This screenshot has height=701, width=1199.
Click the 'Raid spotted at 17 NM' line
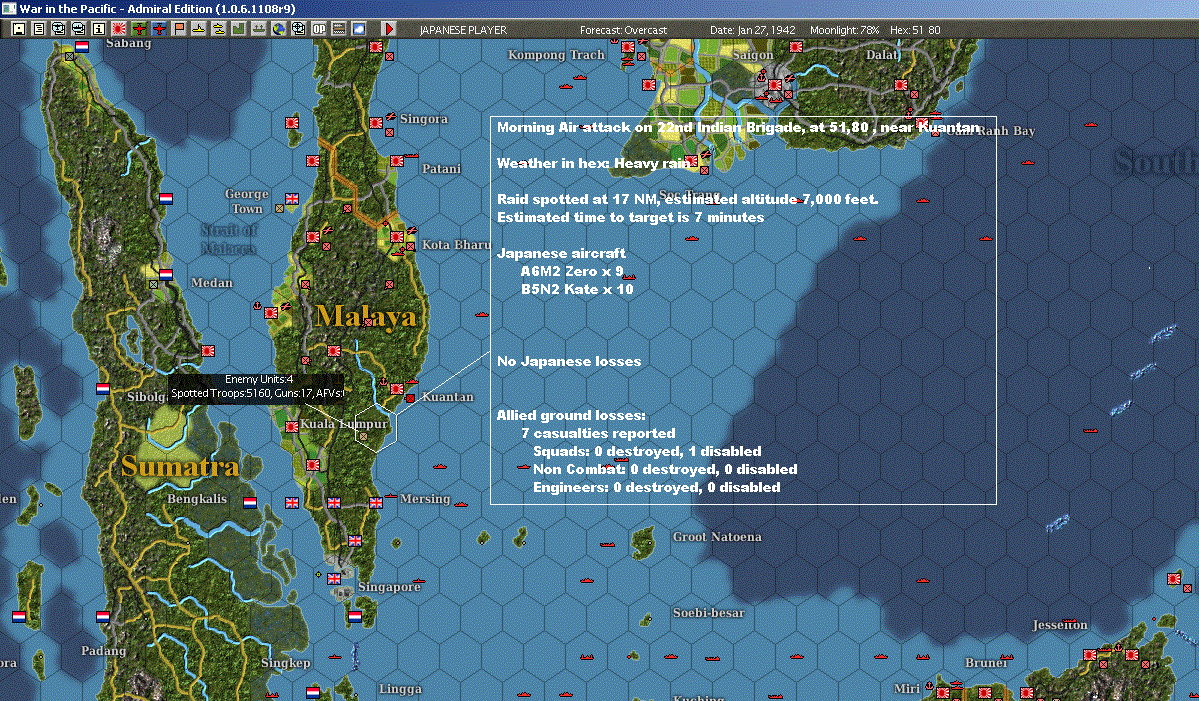687,200
